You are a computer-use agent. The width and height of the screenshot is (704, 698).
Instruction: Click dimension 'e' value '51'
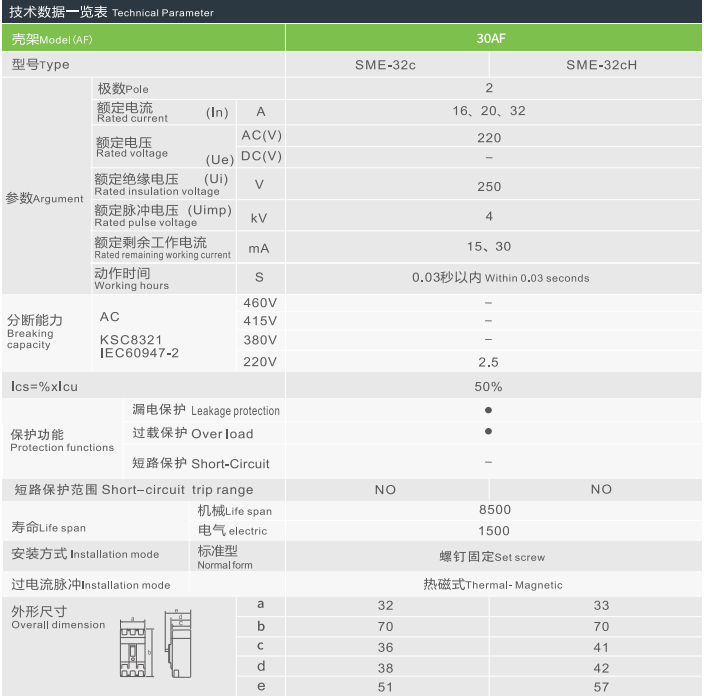(x=386, y=687)
